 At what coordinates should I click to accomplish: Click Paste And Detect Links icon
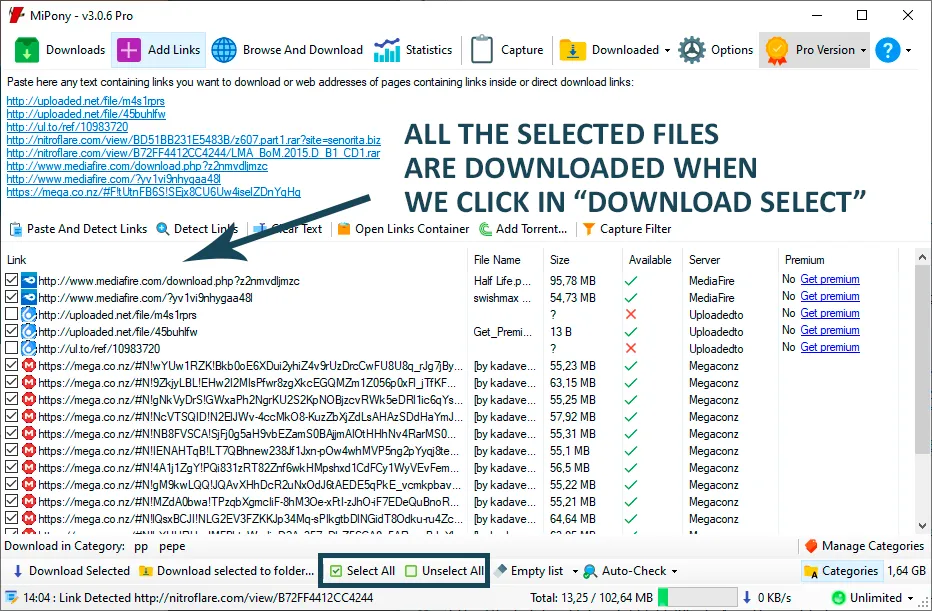[16, 229]
